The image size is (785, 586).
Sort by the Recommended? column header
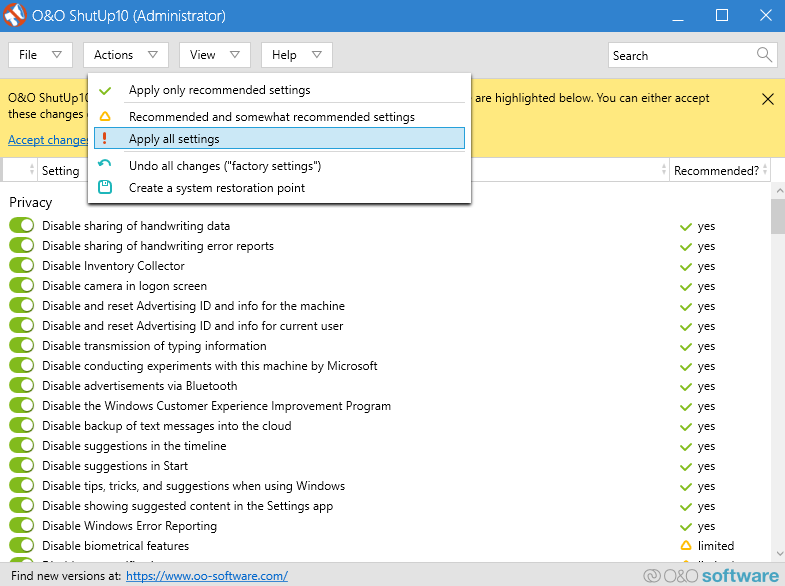pyautogui.click(x=719, y=171)
